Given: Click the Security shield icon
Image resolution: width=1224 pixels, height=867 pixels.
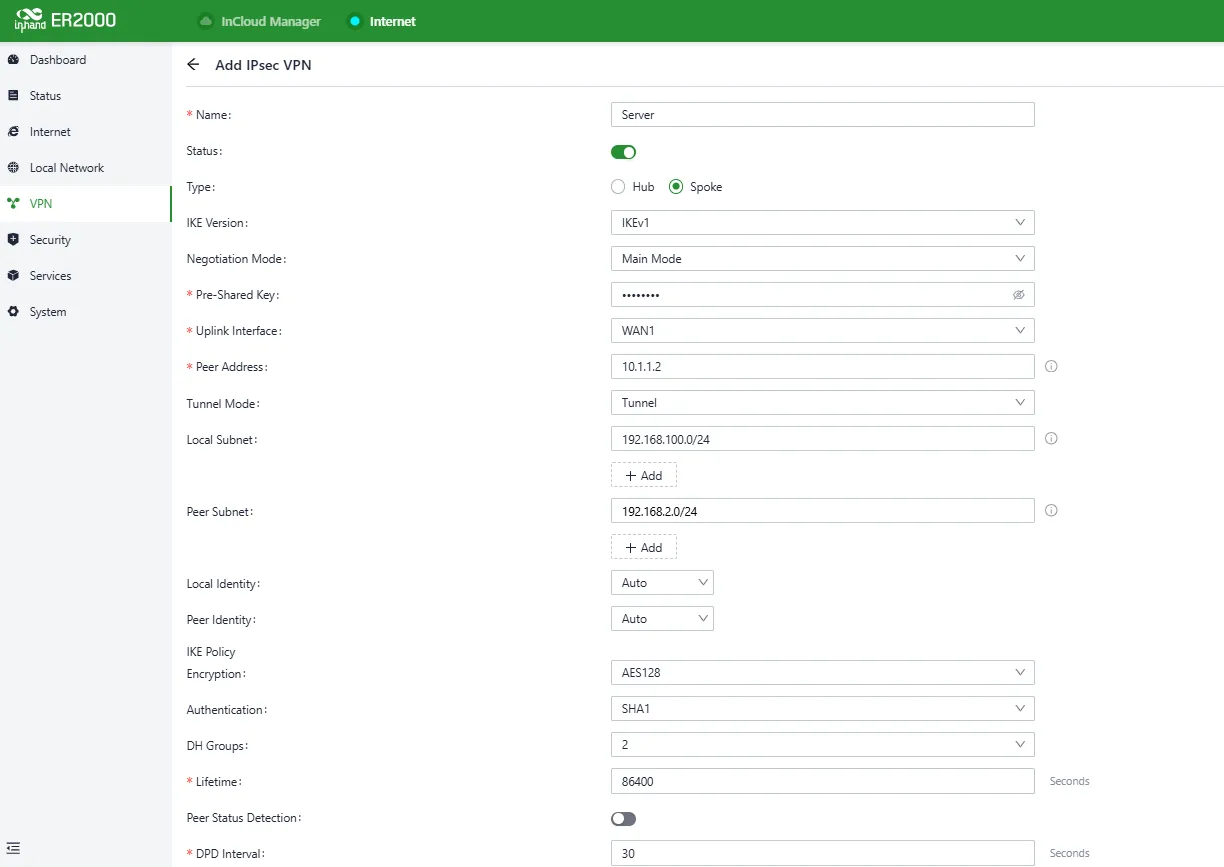Looking at the screenshot, I should [13, 240].
